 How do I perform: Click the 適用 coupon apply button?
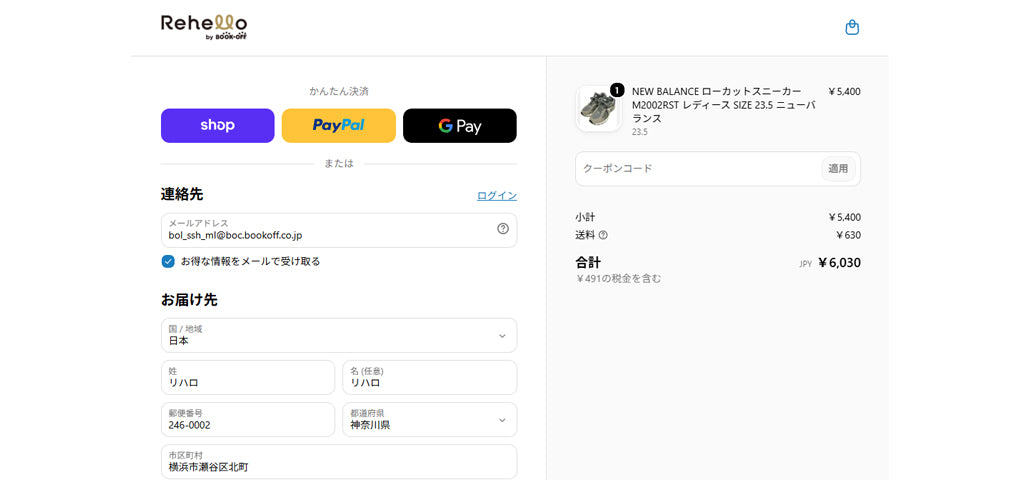838,168
